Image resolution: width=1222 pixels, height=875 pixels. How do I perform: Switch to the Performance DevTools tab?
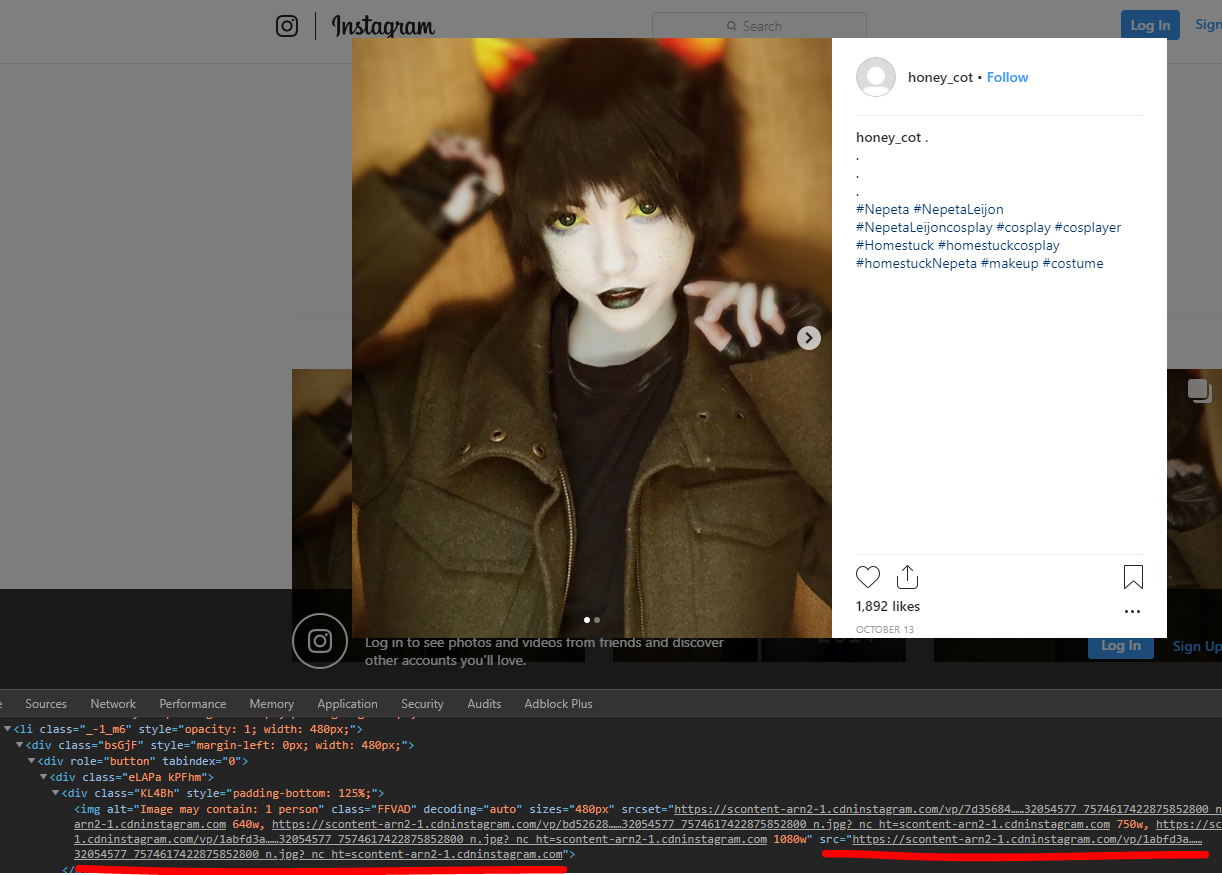(x=193, y=703)
